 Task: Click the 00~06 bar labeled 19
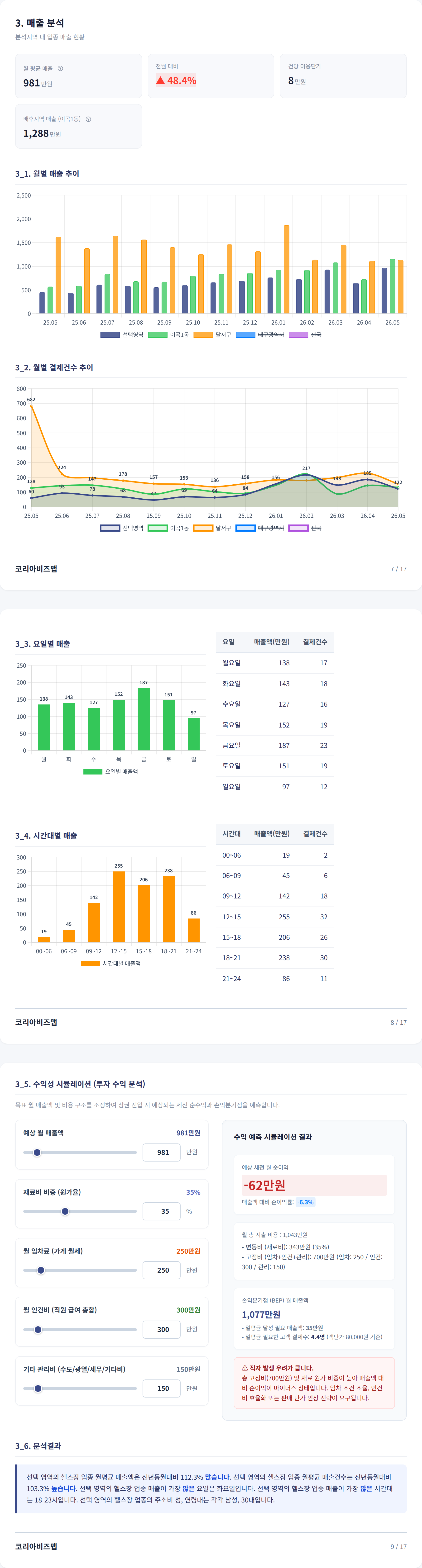(x=44, y=939)
